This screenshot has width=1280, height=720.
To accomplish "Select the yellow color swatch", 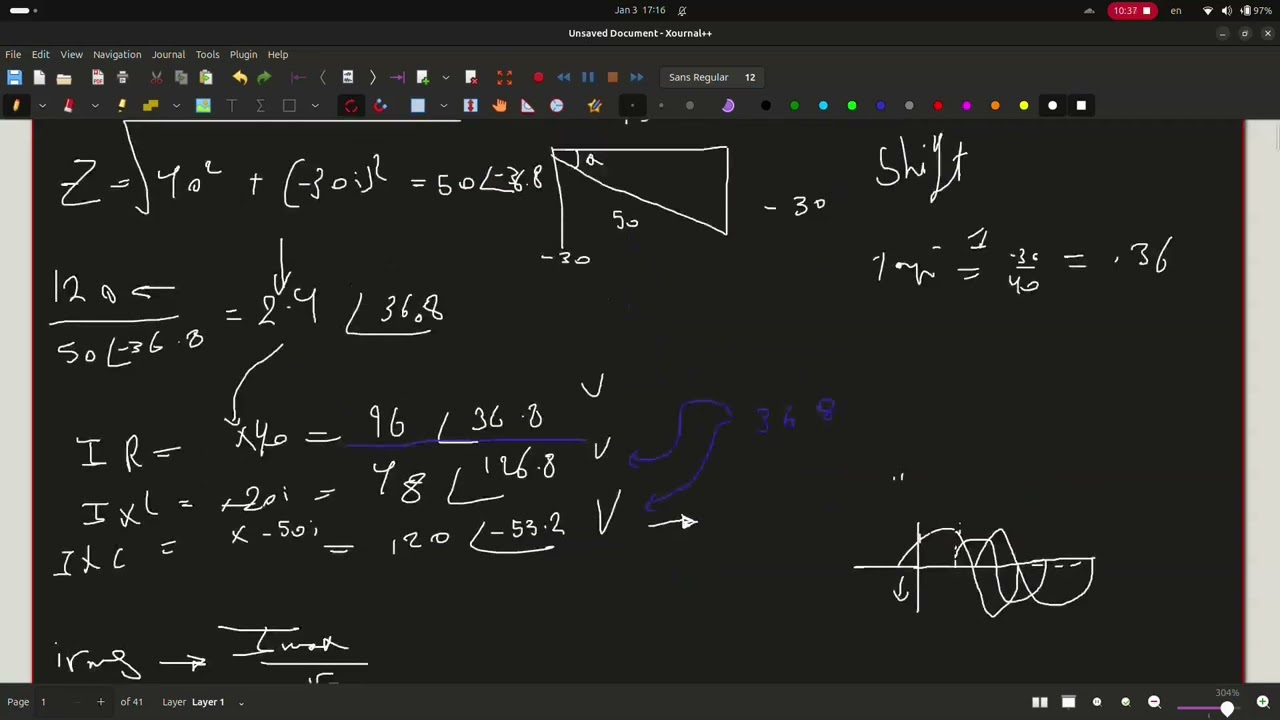I will coord(1024,105).
